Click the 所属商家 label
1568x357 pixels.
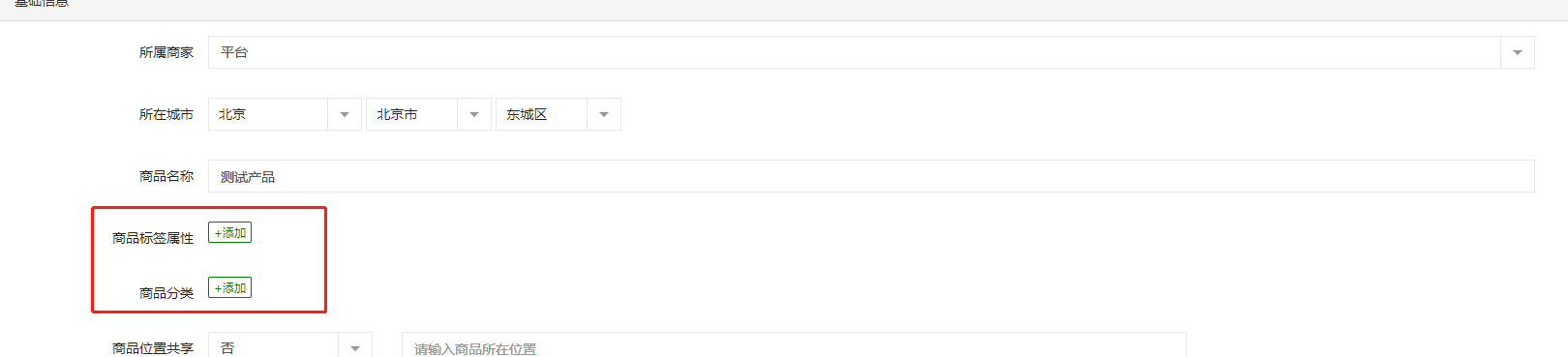pyautogui.click(x=166, y=52)
